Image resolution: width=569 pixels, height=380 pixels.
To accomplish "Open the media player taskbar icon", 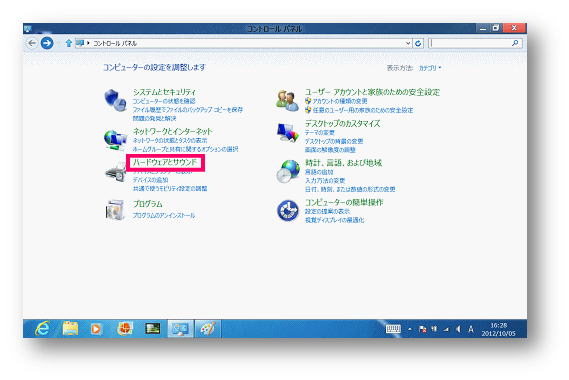I will coord(96,329).
